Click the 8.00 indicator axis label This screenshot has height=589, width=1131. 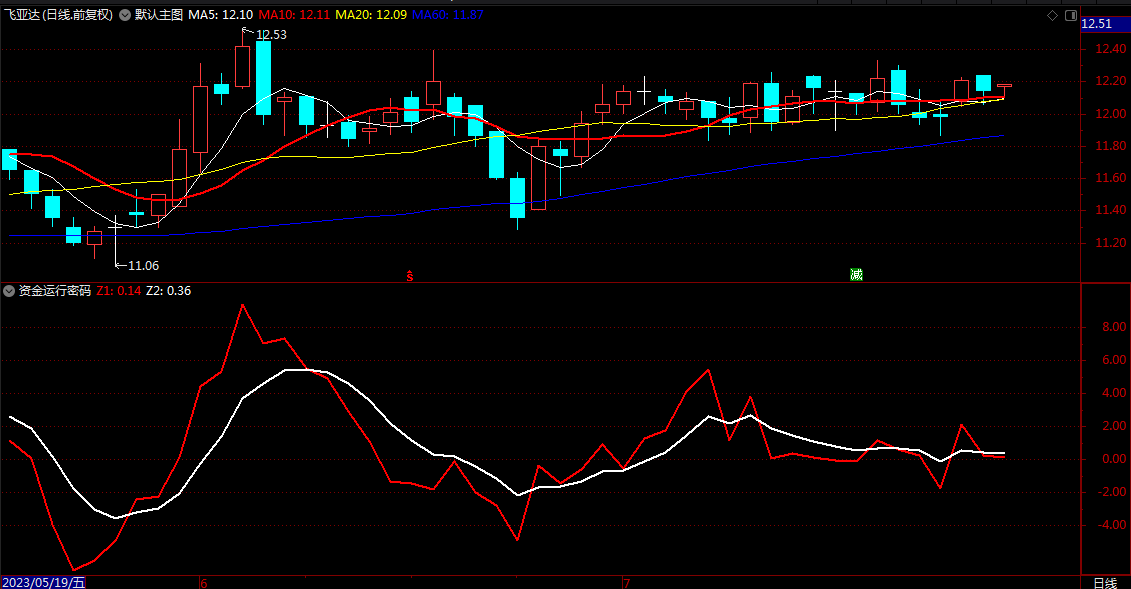1114,327
